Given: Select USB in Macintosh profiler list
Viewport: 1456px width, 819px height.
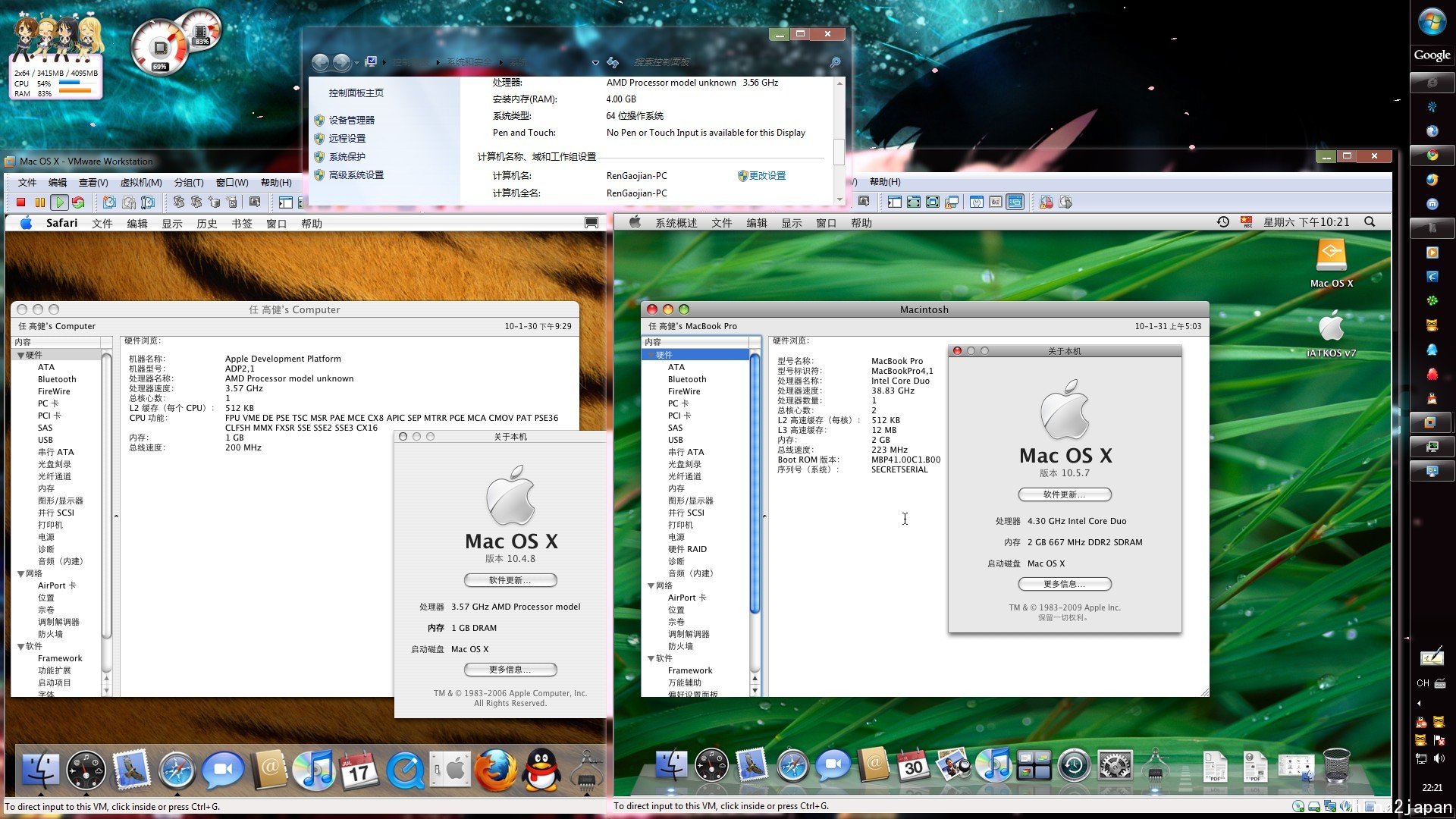Looking at the screenshot, I should [x=675, y=440].
